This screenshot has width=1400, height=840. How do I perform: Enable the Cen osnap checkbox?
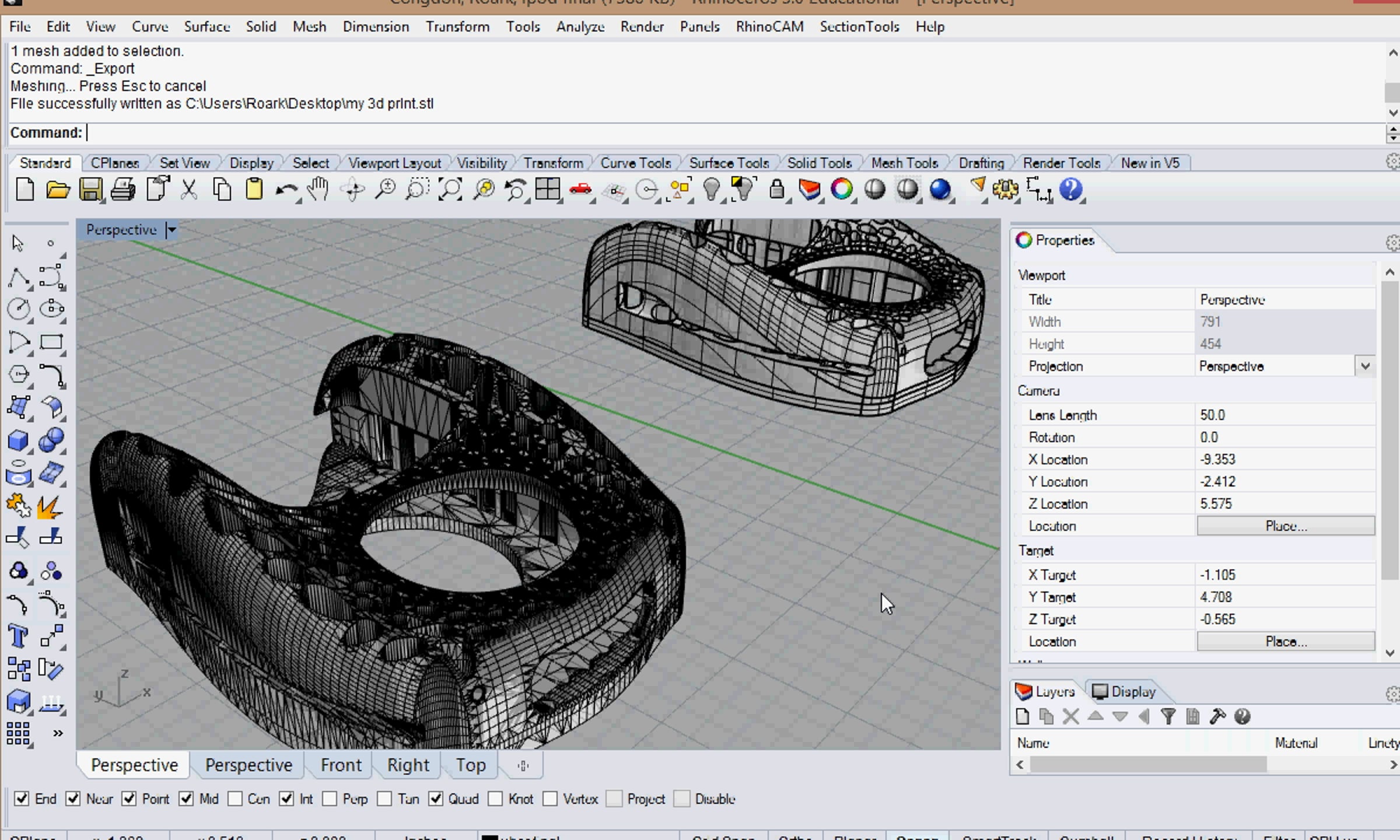coord(235,799)
